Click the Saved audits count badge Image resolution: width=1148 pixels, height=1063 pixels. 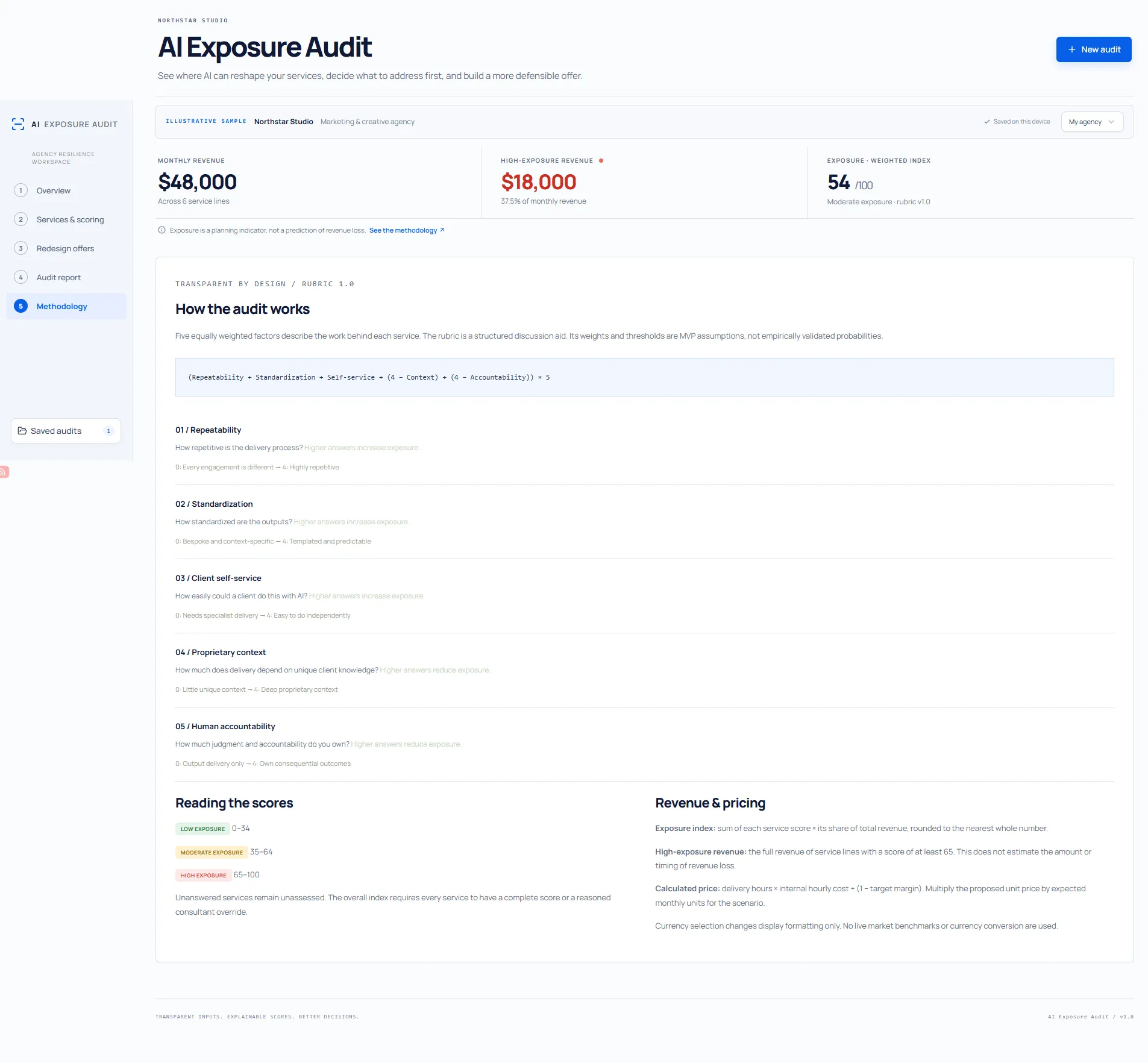[x=108, y=431]
